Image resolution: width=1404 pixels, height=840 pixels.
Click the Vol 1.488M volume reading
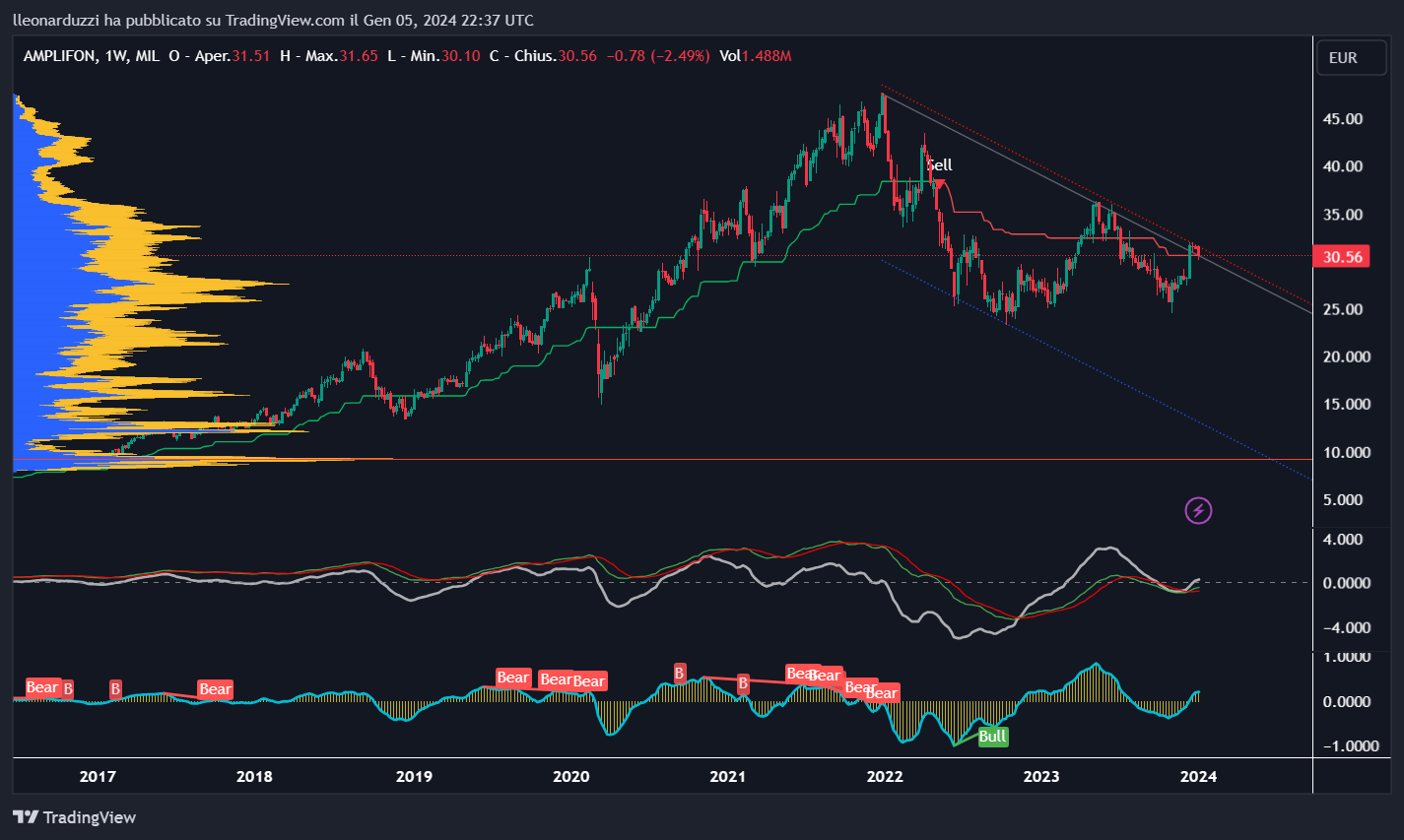pos(756,56)
